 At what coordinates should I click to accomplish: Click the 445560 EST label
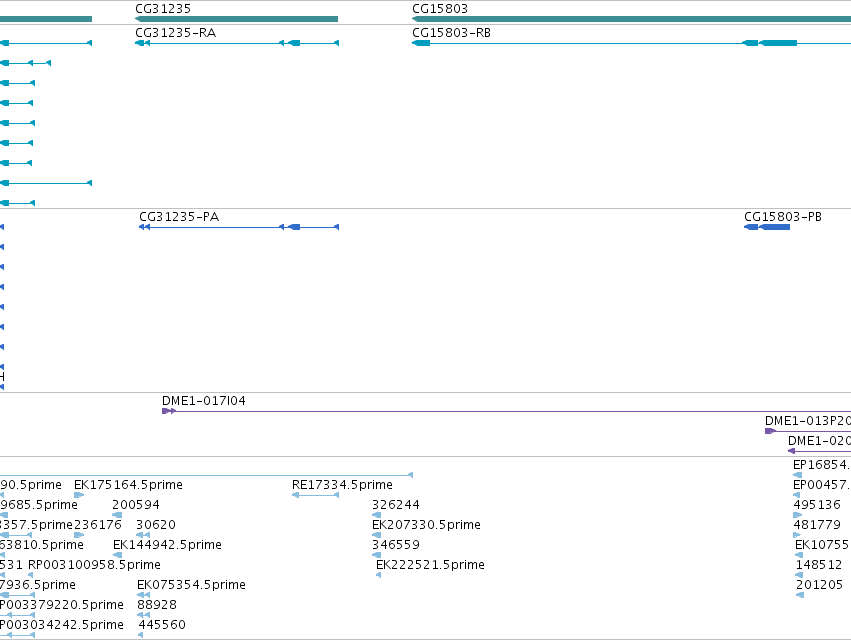162,625
